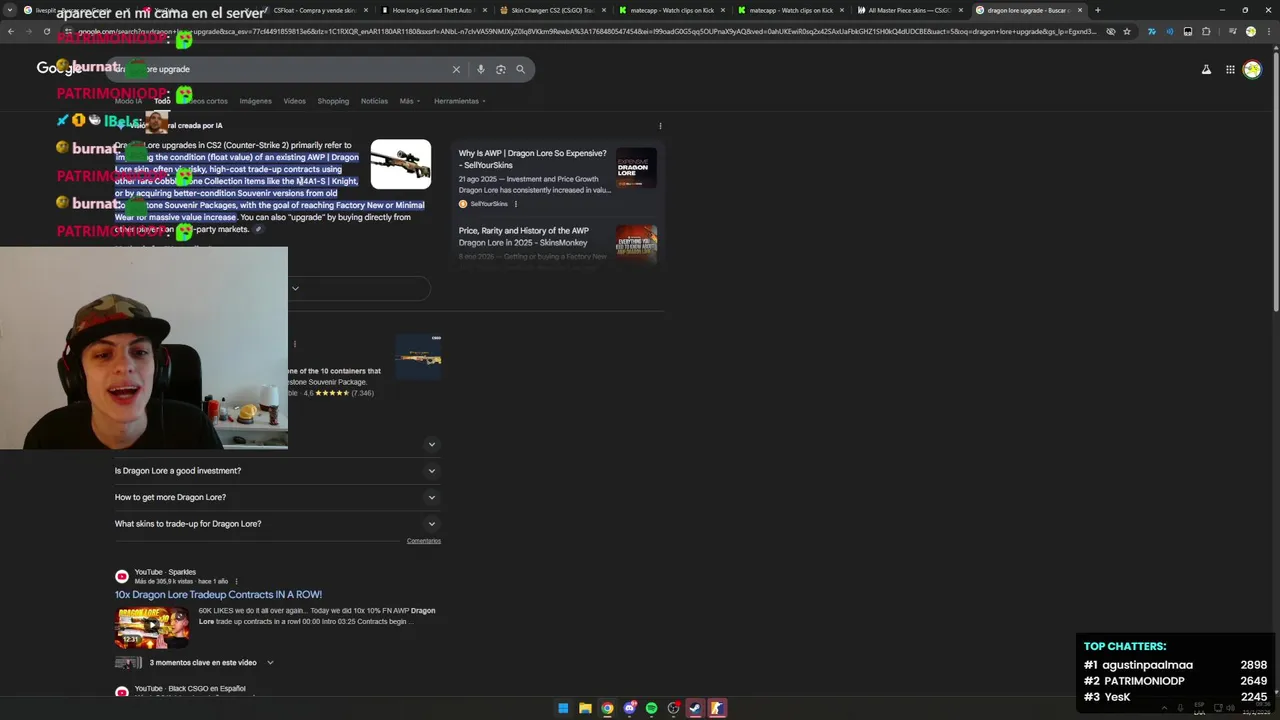The image size is (1280, 720).
Task: Switch to the Shopping results tab
Action: [x=333, y=101]
